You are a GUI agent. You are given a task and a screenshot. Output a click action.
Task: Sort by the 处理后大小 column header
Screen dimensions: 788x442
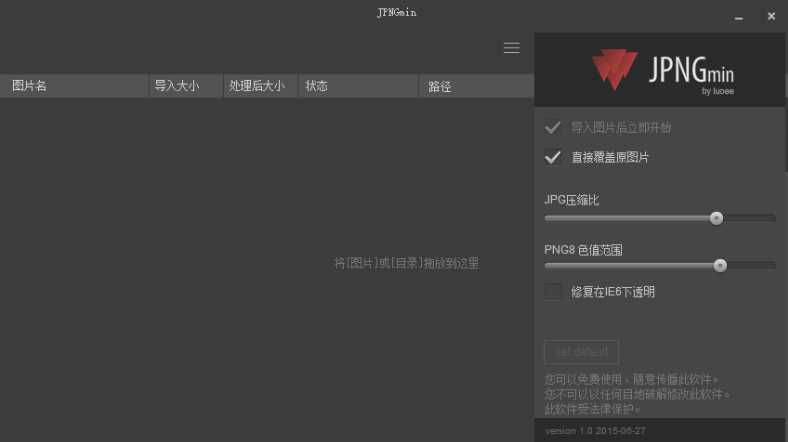[261, 86]
